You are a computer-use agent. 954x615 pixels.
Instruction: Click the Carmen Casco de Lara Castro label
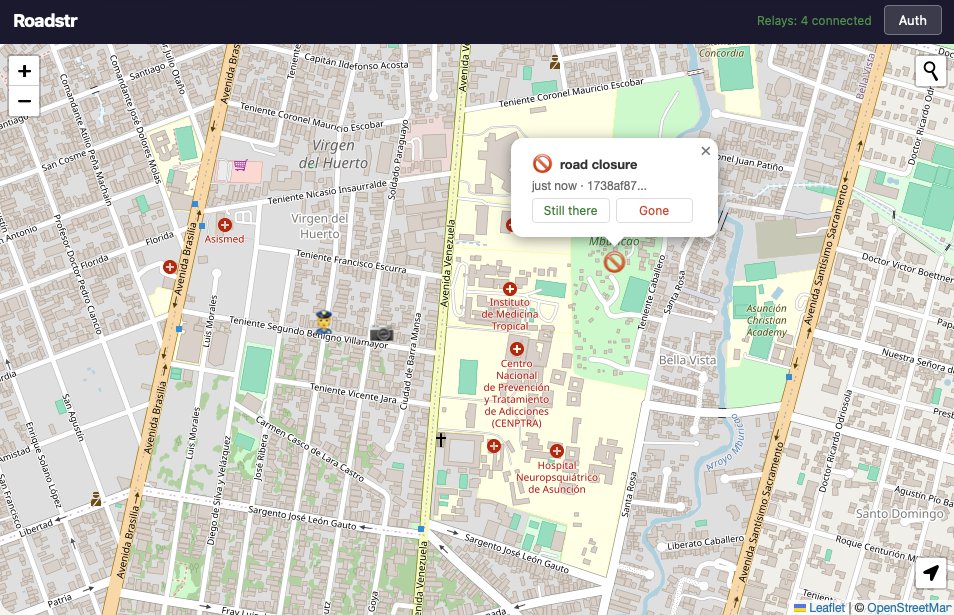[310, 449]
